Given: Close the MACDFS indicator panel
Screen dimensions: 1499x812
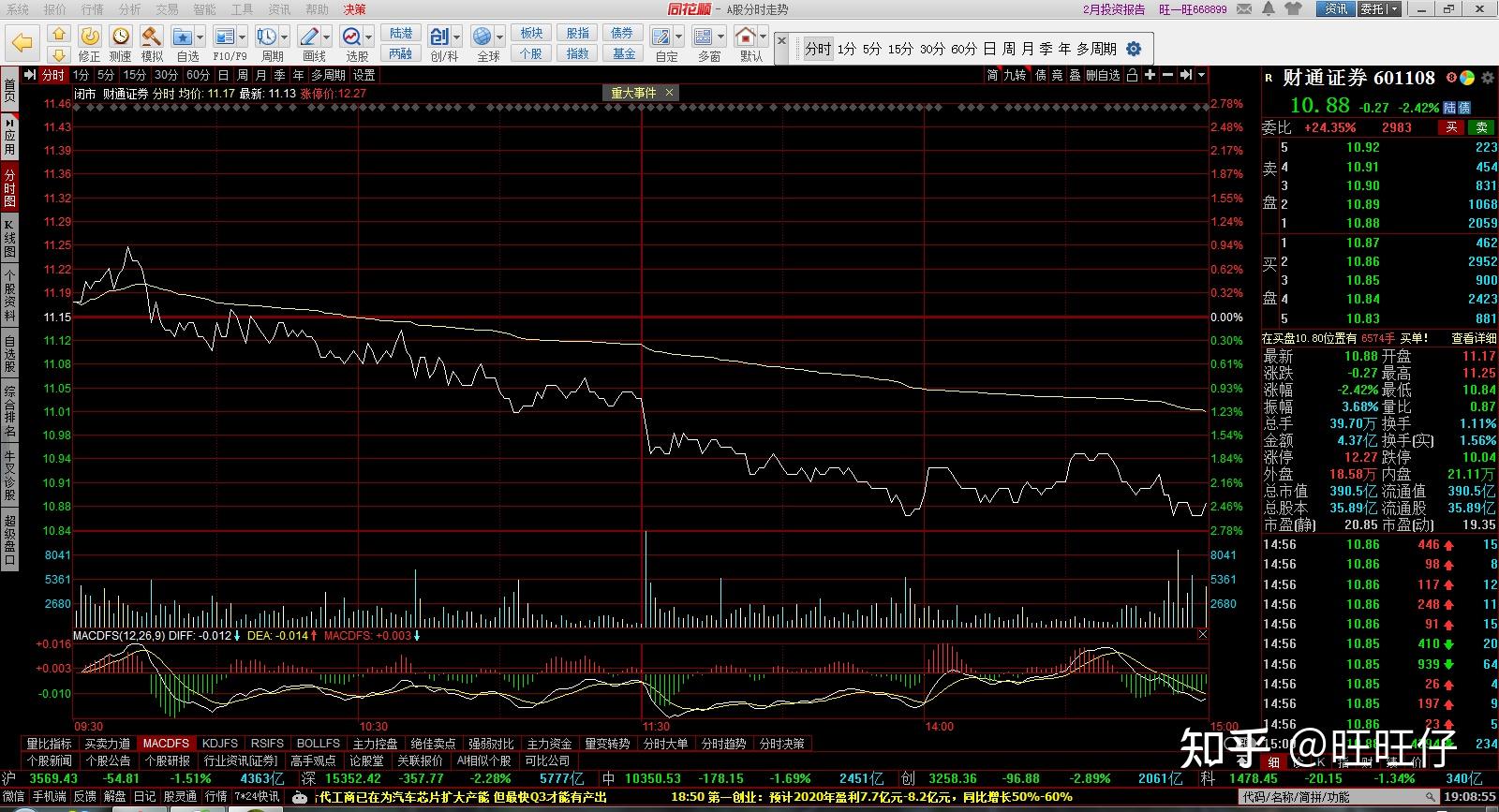Looking at the screenshot, I should [1203, 634].
